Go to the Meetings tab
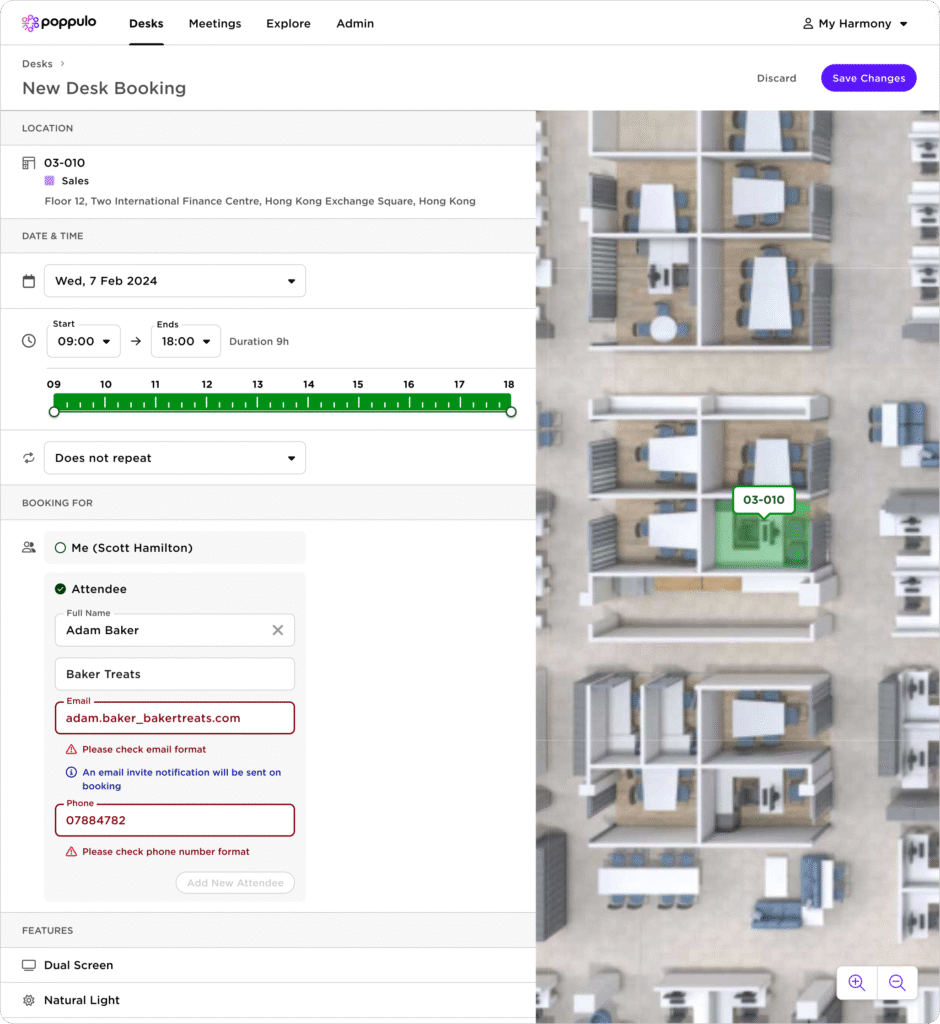The width and height of the screenshot is (940, 1024). pos(215,24)
